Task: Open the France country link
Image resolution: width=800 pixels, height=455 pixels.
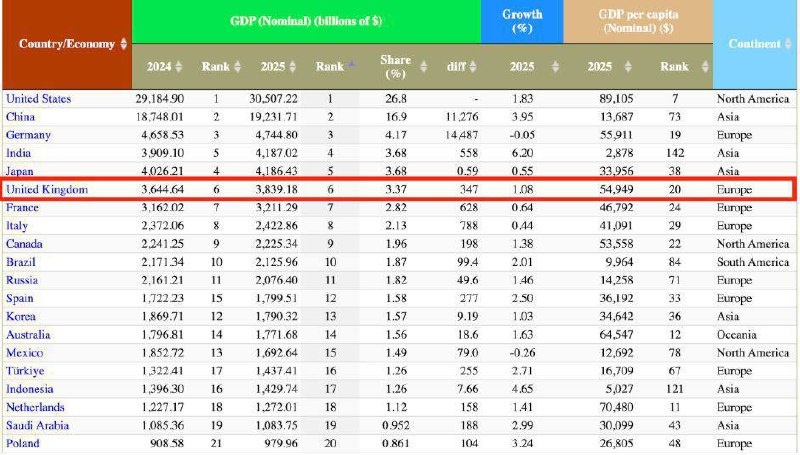Action: click(22, 208)
